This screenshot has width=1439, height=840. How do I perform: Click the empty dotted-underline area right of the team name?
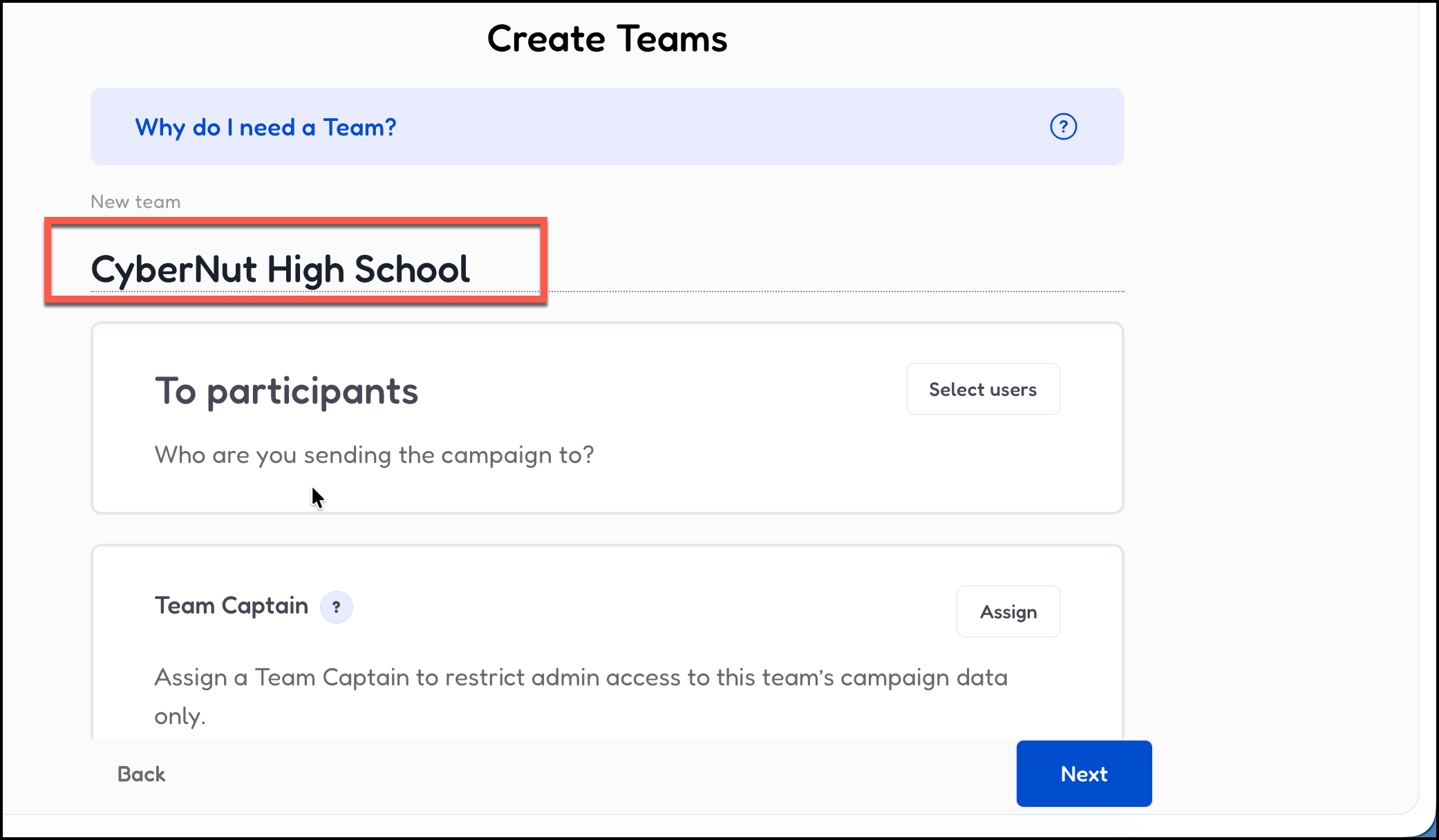[829, 273]
